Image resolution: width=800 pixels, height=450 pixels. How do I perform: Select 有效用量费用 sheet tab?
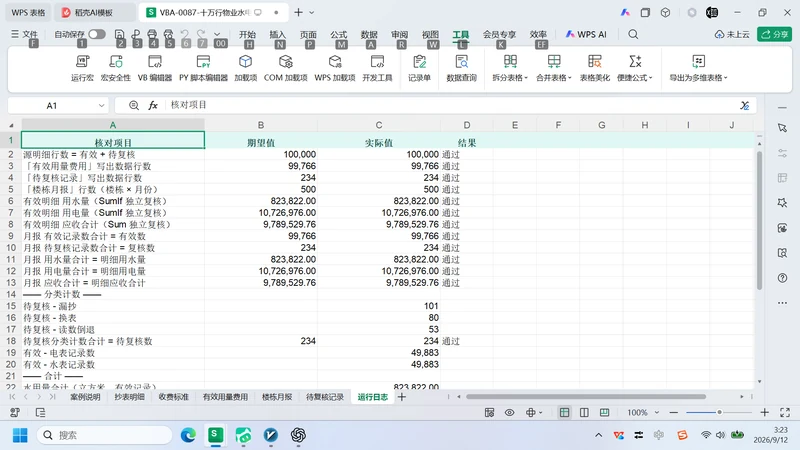225,396
